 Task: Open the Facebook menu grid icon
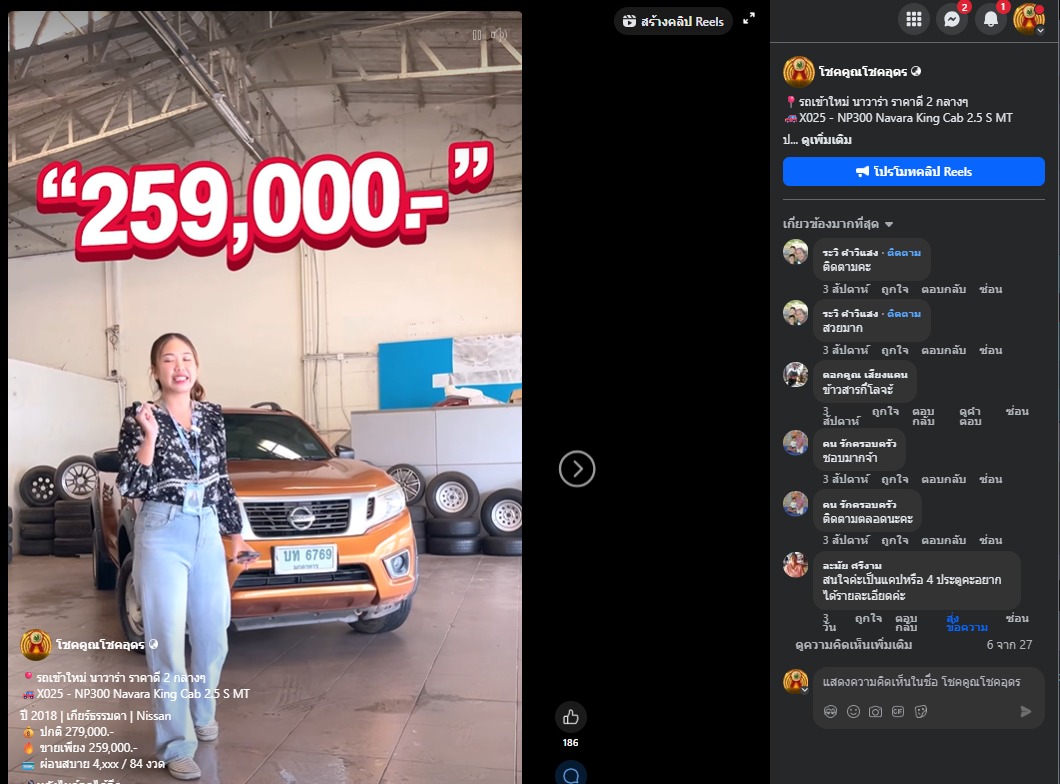913,19
